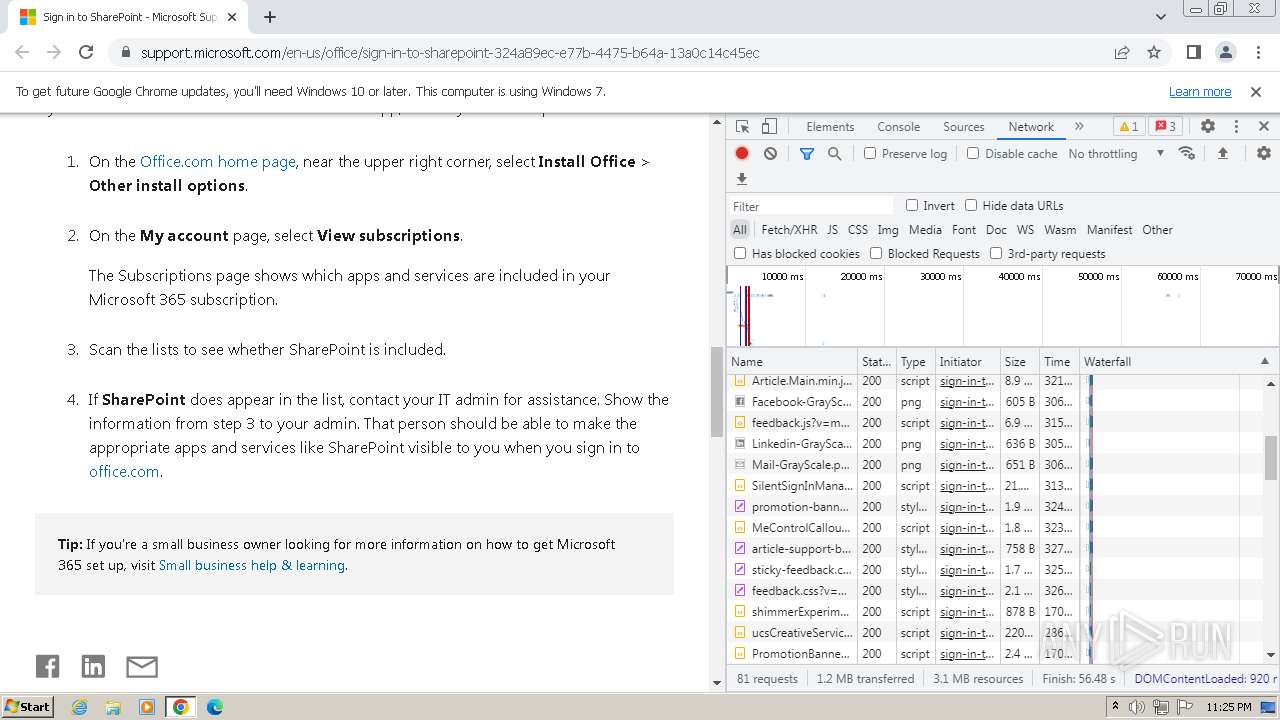Open new tab plus button

point(270,17)
